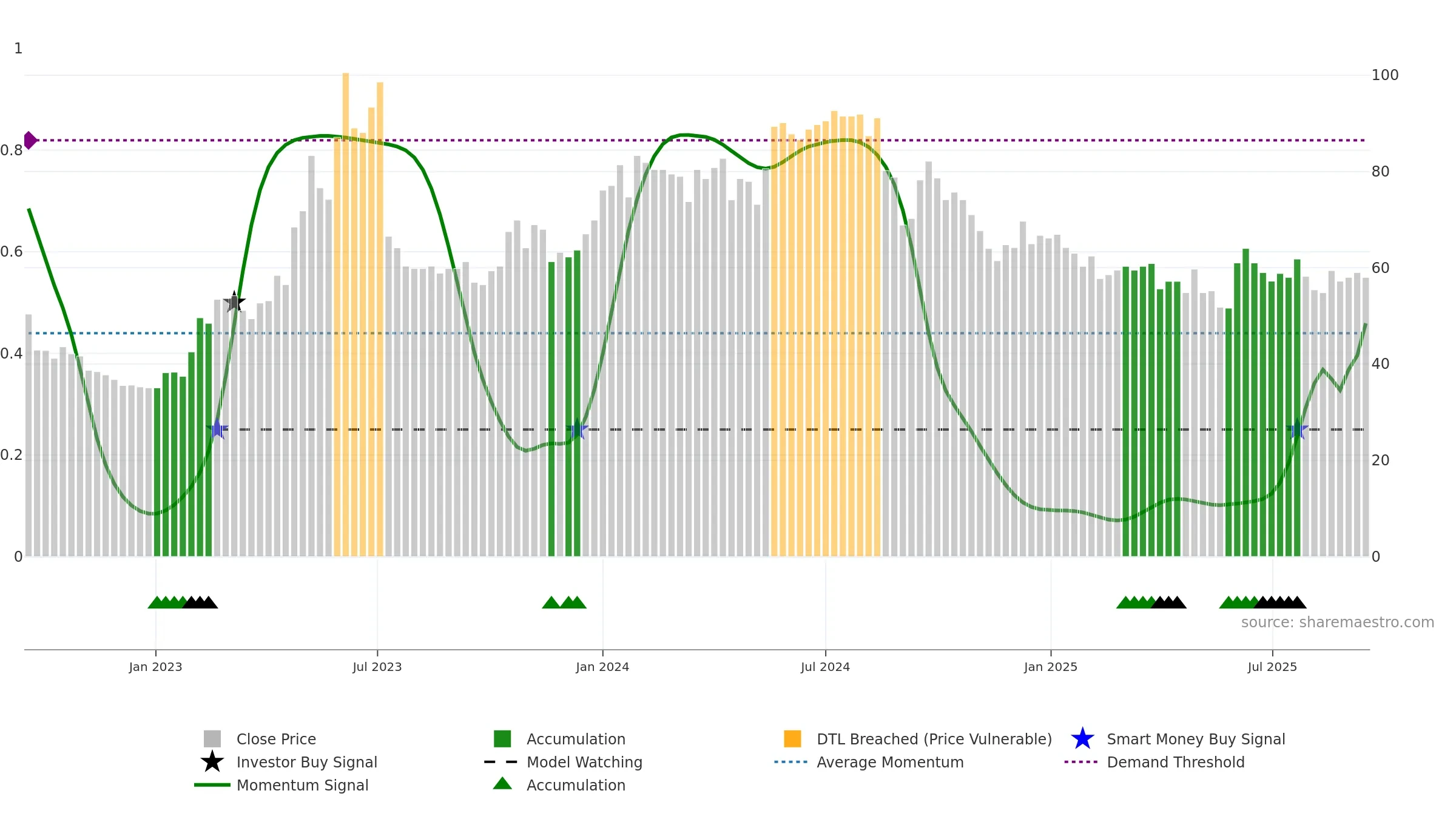Open the sharemaestro.com source link
This screenshot has height=819, width=1456.
[x=1337, y=622]
